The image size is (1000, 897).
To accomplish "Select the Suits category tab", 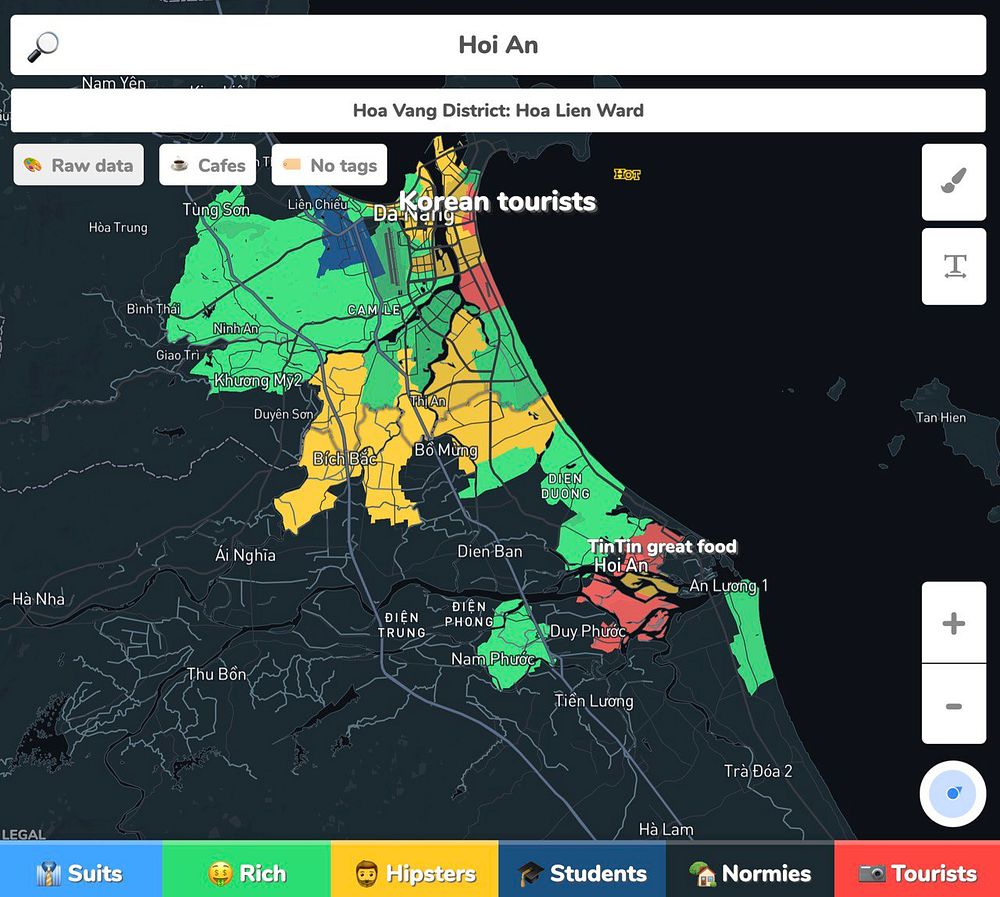I will coord(81,872).
